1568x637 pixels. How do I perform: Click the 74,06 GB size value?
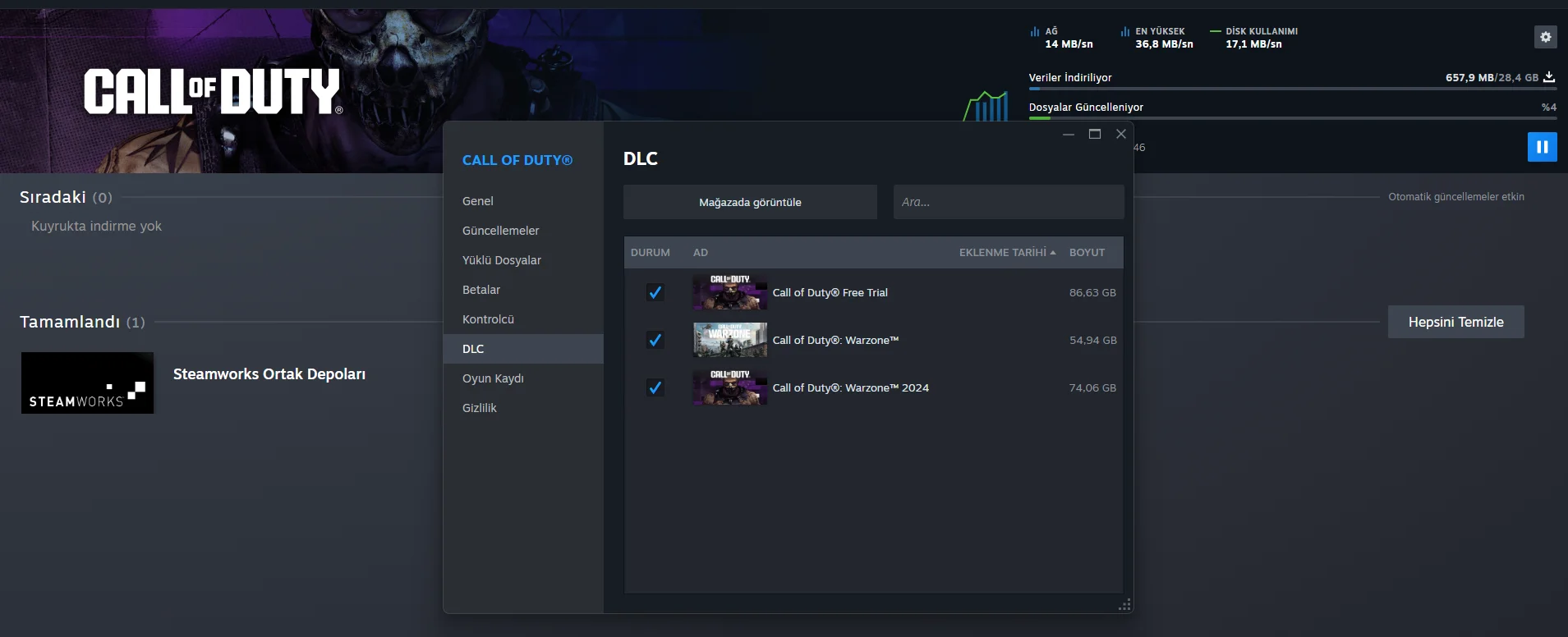(x=1092, y=387)
